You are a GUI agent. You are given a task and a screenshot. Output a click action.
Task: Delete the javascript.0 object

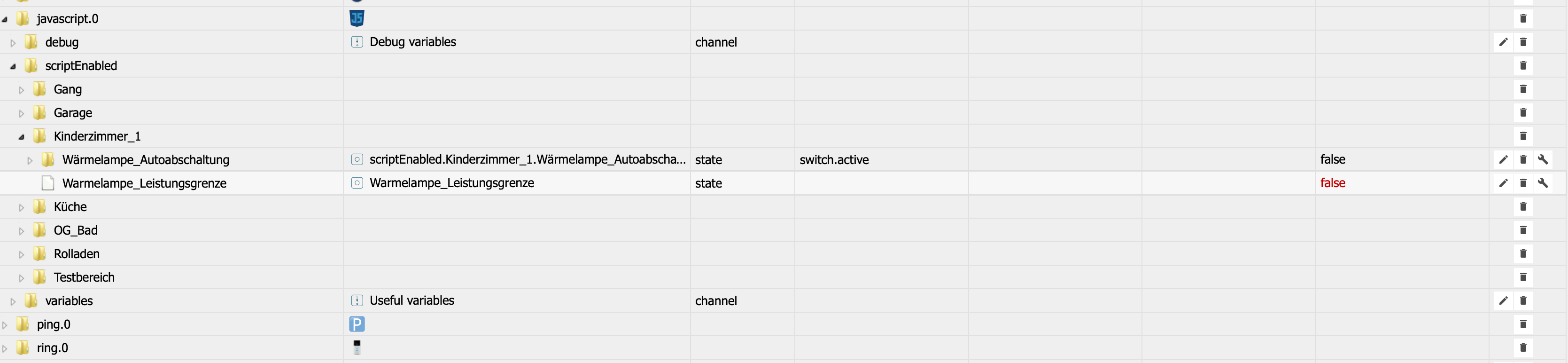(x=1523, y=19)
